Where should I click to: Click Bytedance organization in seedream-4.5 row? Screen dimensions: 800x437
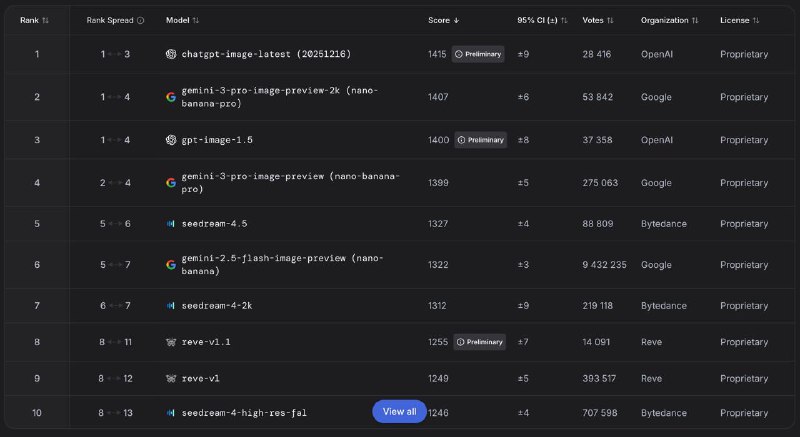coord(664,223)
